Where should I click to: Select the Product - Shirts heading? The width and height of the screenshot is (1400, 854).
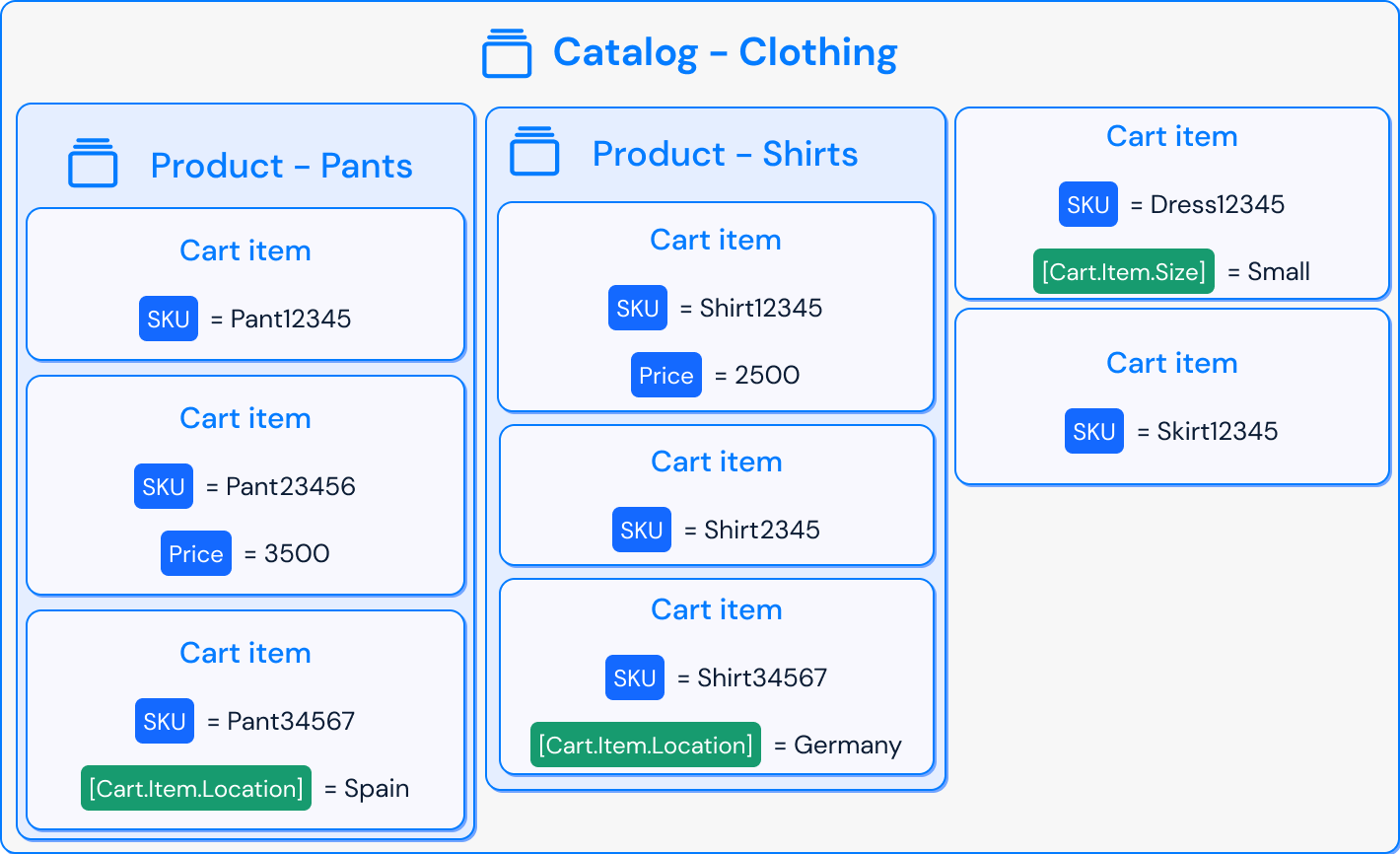(725, 154)
